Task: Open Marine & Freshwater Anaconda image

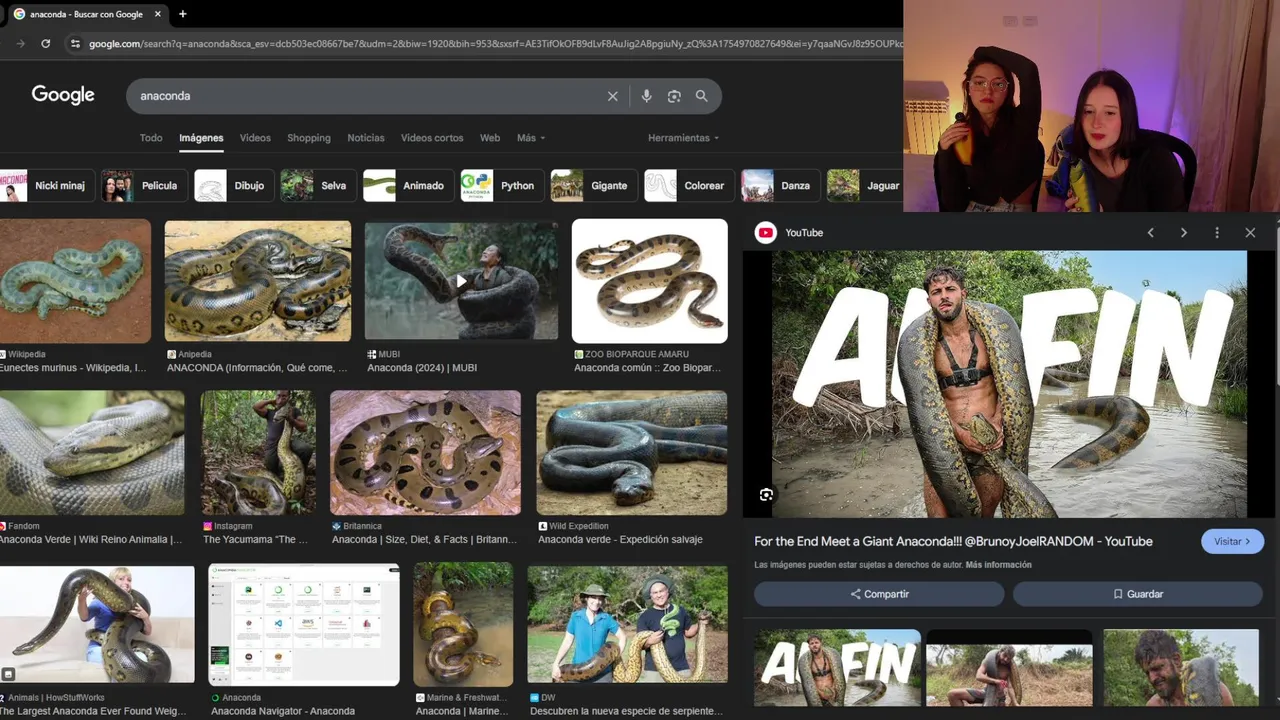Action: (x=463, y=625)
